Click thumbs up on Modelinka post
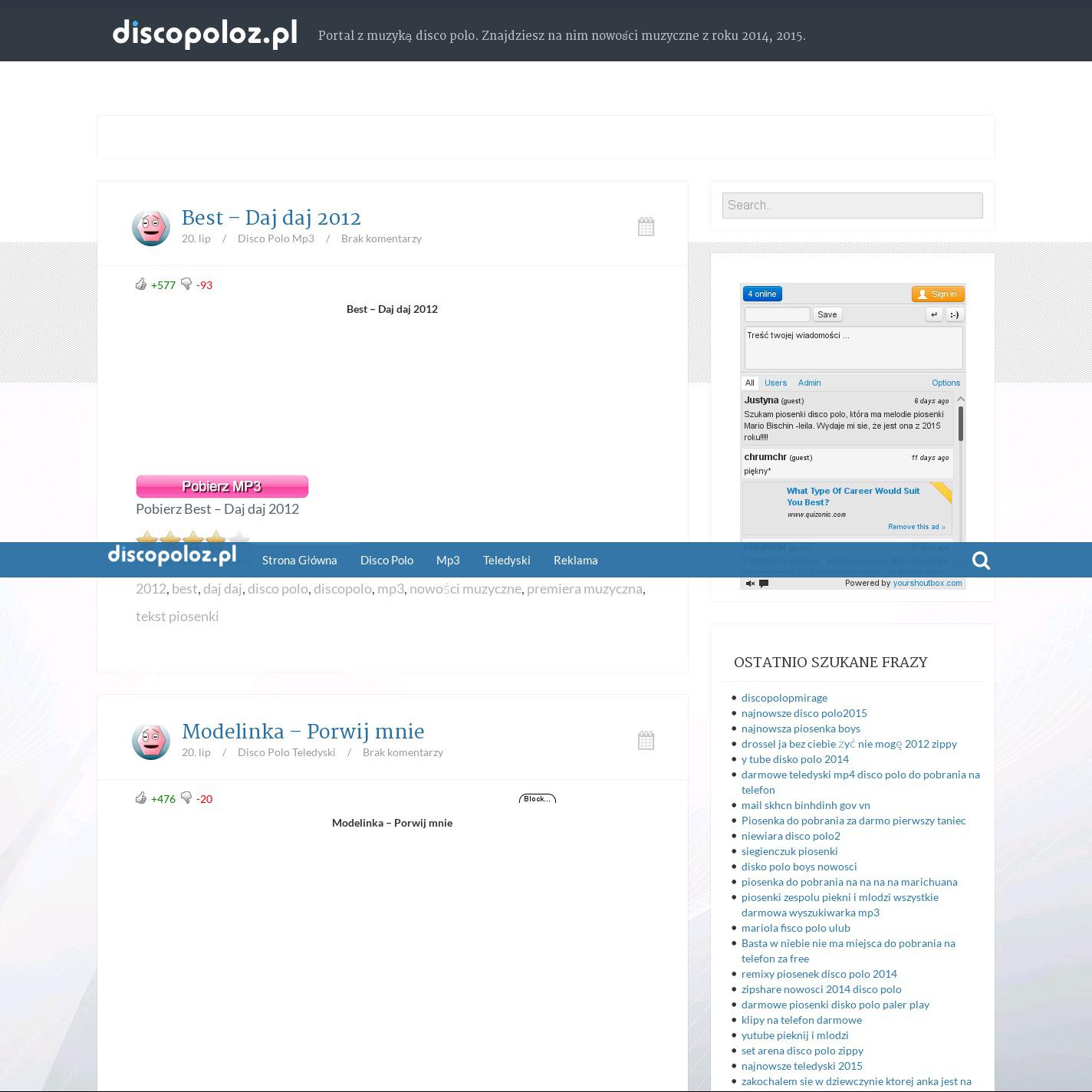 141,798
